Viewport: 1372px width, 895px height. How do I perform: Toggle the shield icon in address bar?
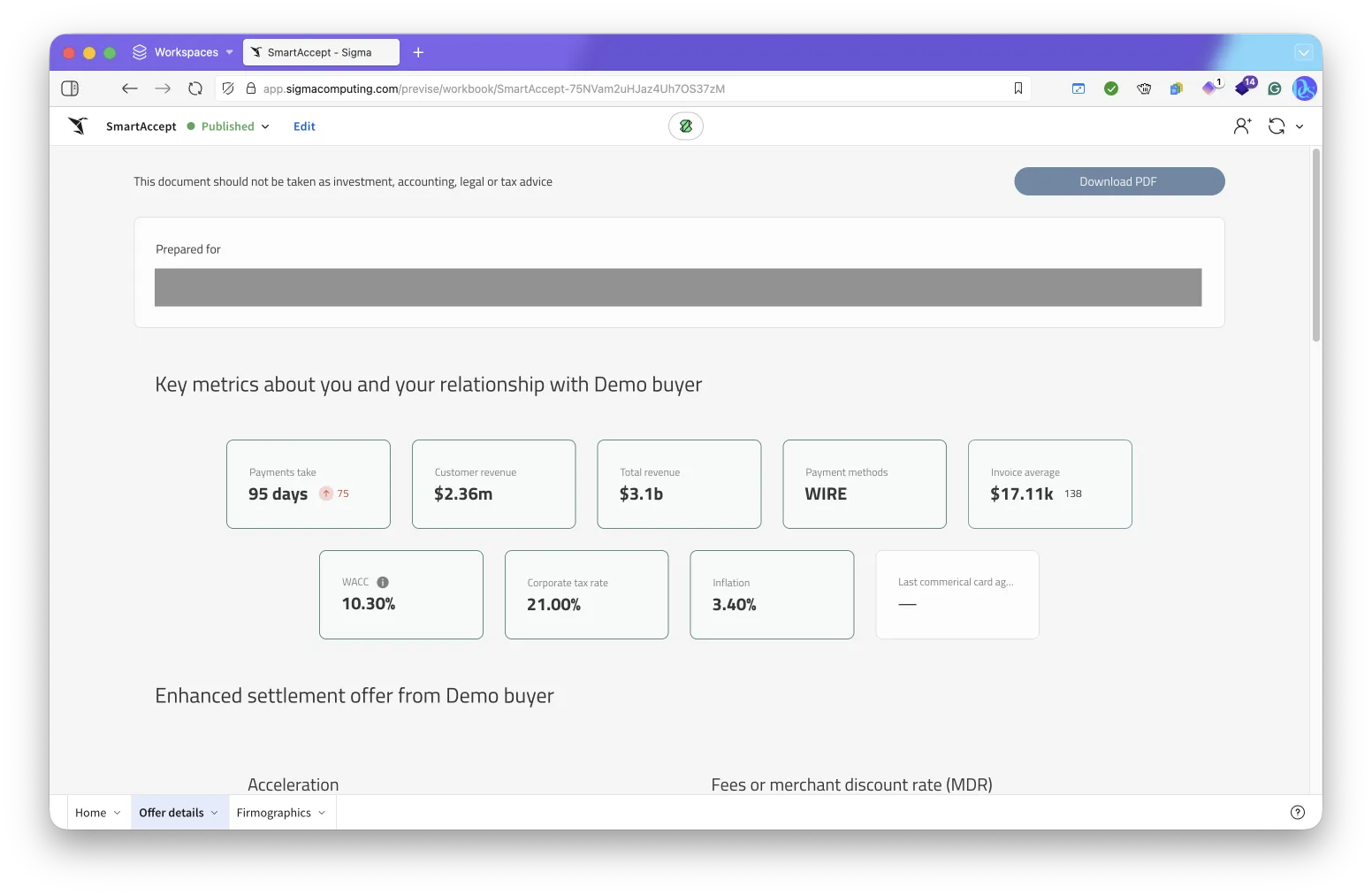tap(228, 88)
